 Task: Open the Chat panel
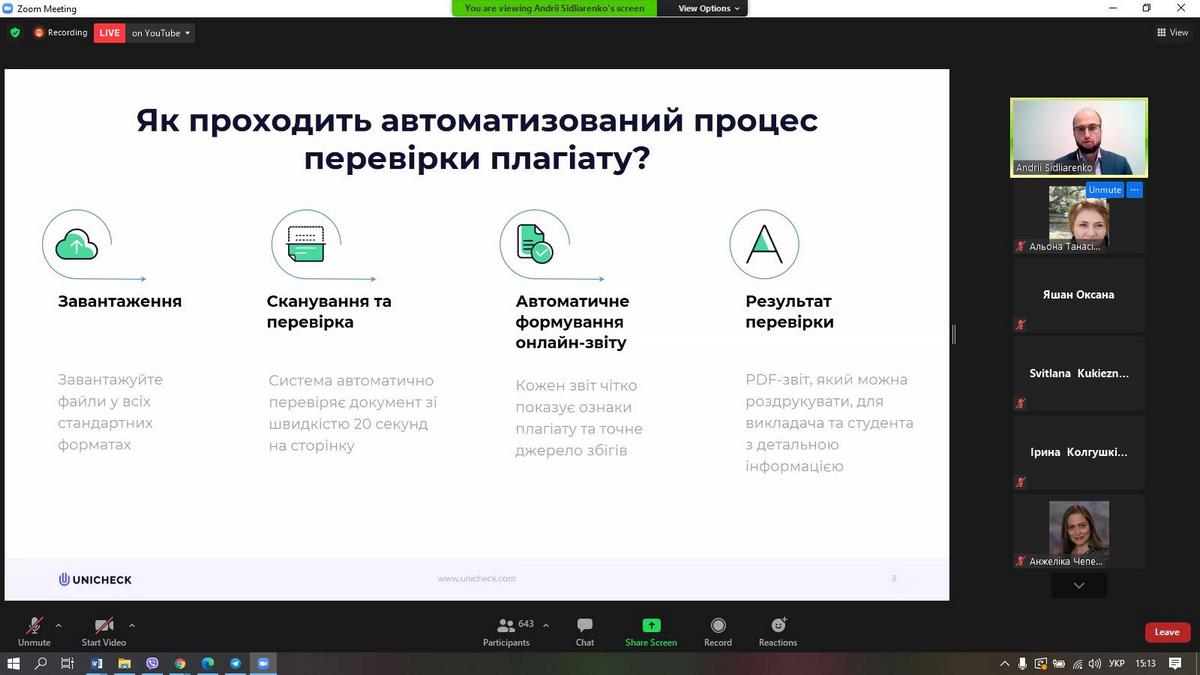[x=585, y=630]
